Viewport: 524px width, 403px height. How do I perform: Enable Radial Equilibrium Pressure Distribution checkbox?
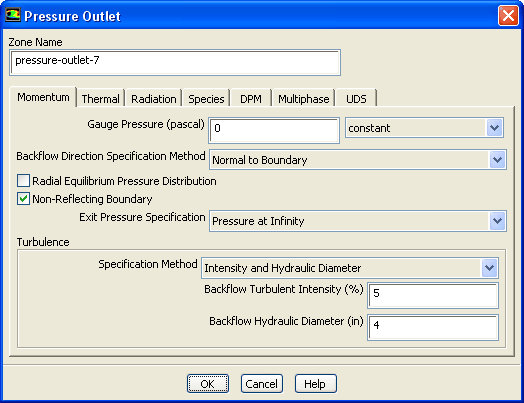click(23, 181)
